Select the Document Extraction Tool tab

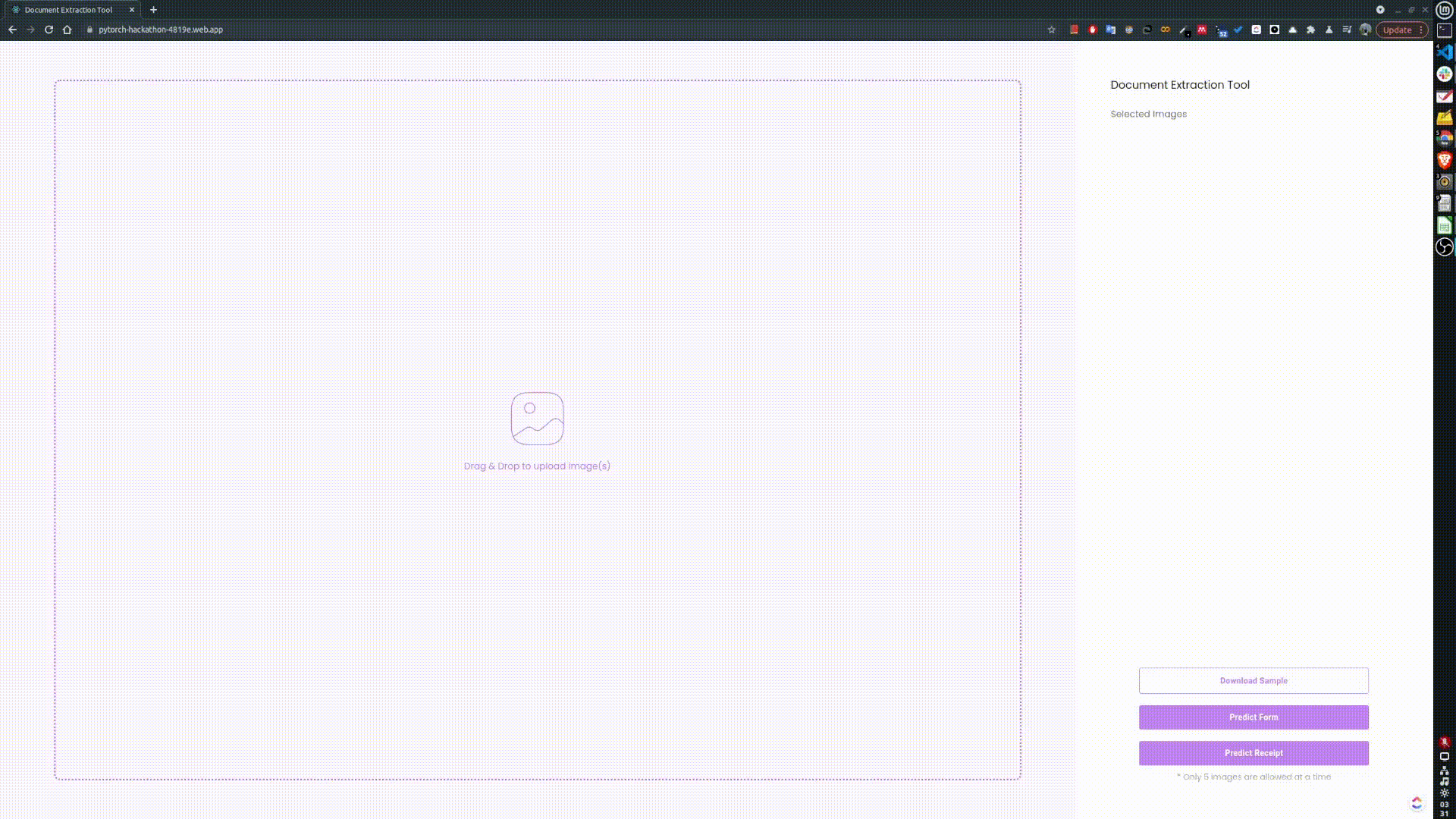tap(68, 10)
